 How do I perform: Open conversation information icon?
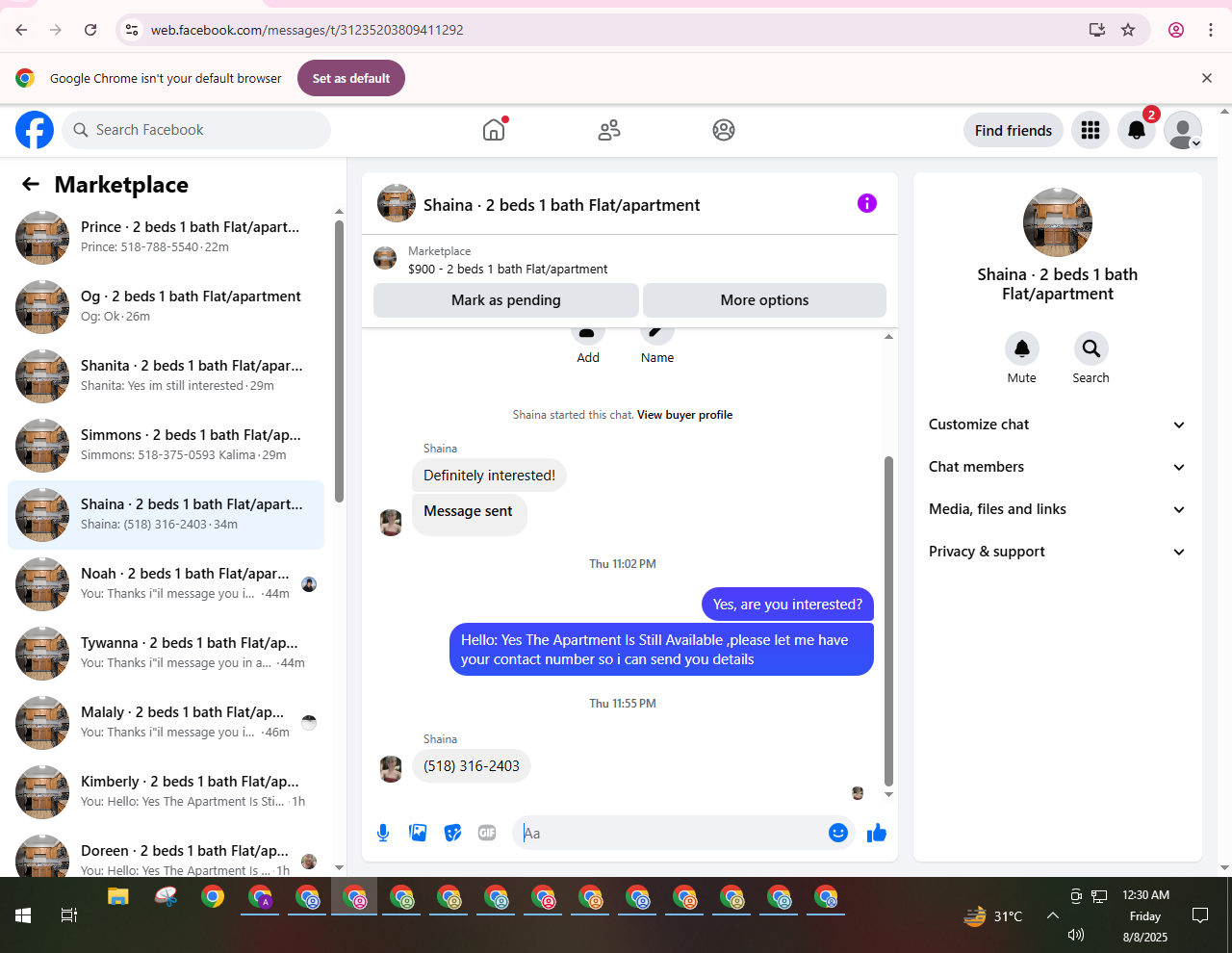[867, 203]
